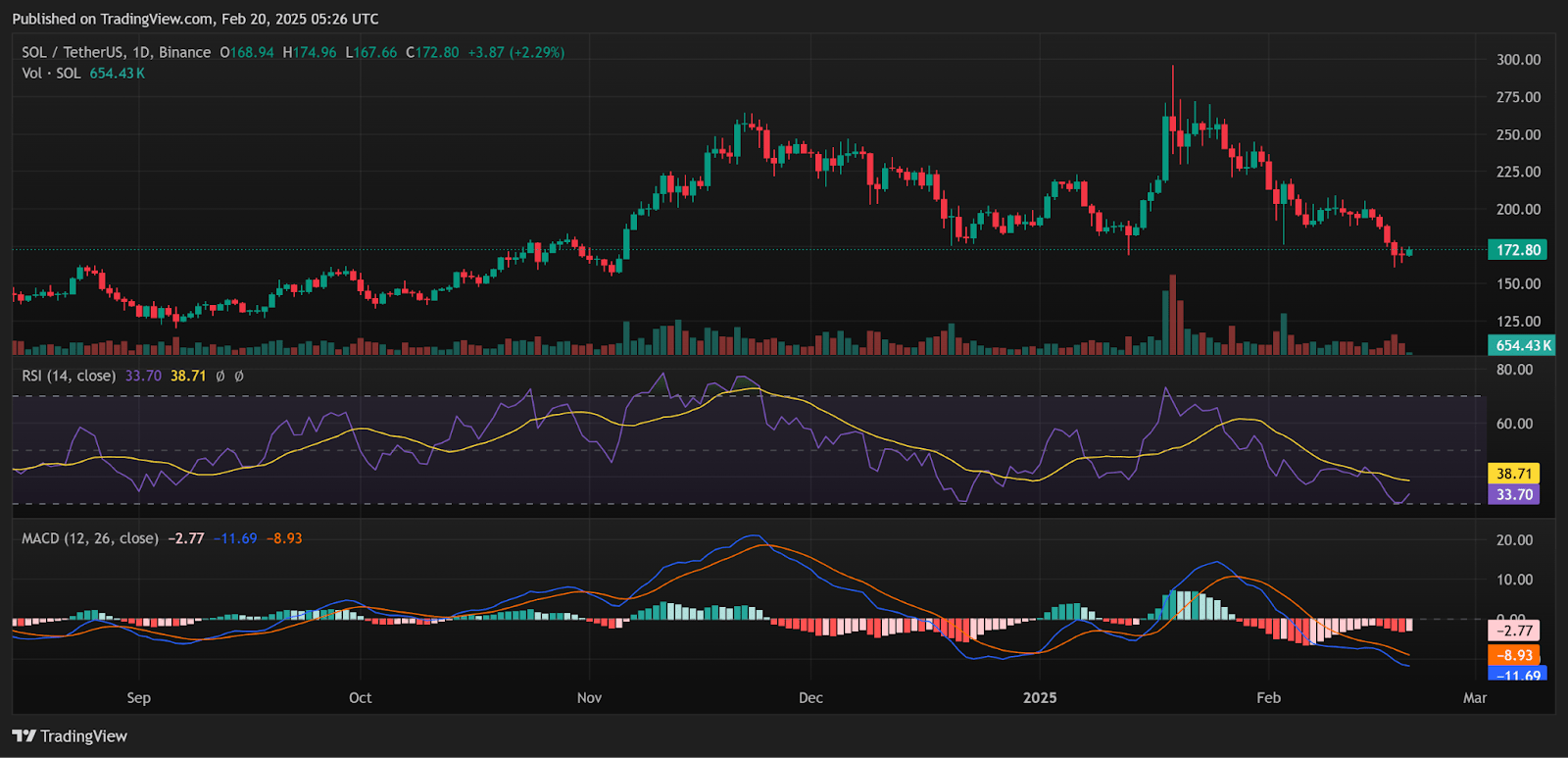The image size is (1568, 758).
Task: Click the 80.00 level on RSI axis
Action: 1514,370
